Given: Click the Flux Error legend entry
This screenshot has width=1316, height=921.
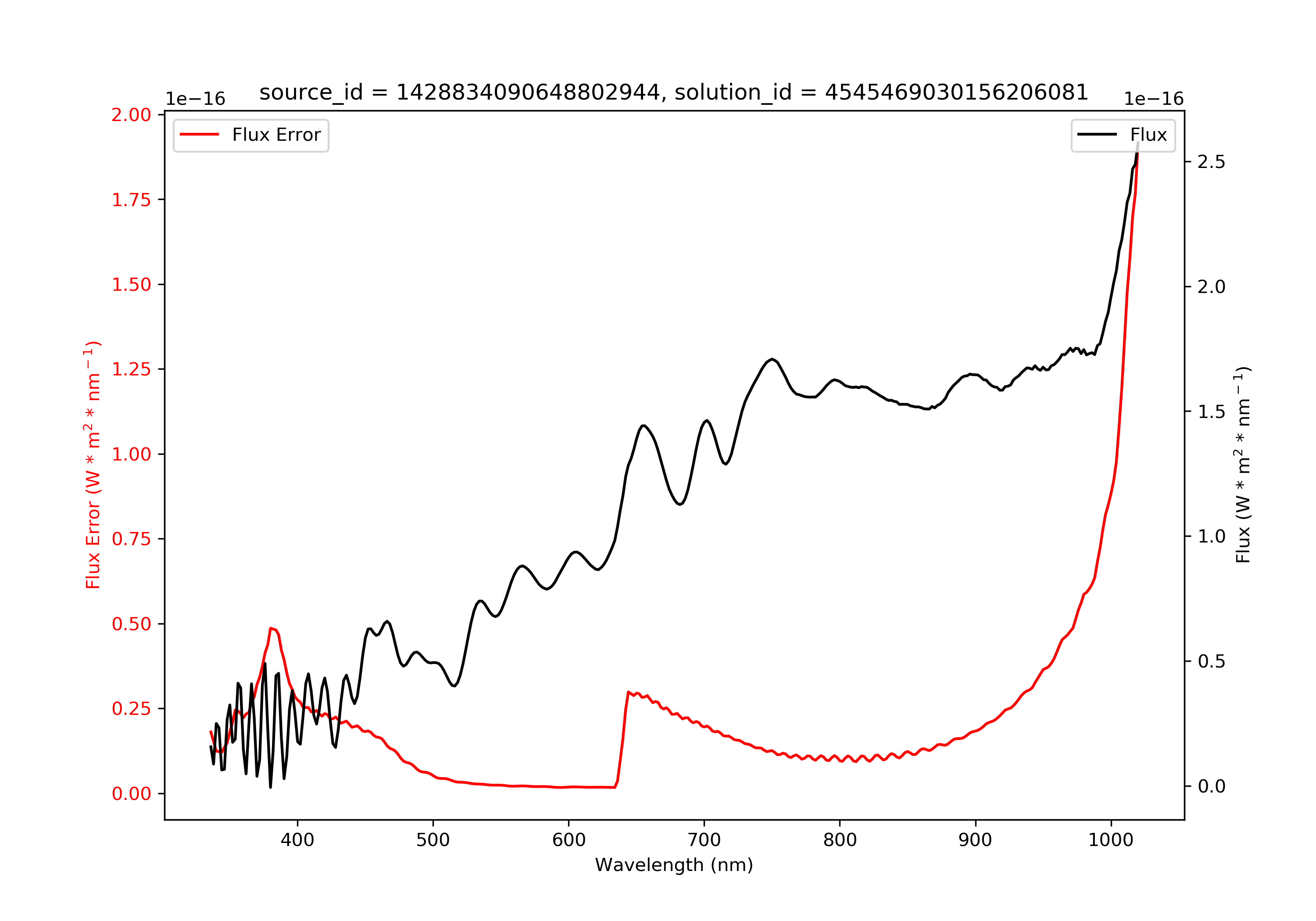Looking at the screenshot, I should click(251, 135).
